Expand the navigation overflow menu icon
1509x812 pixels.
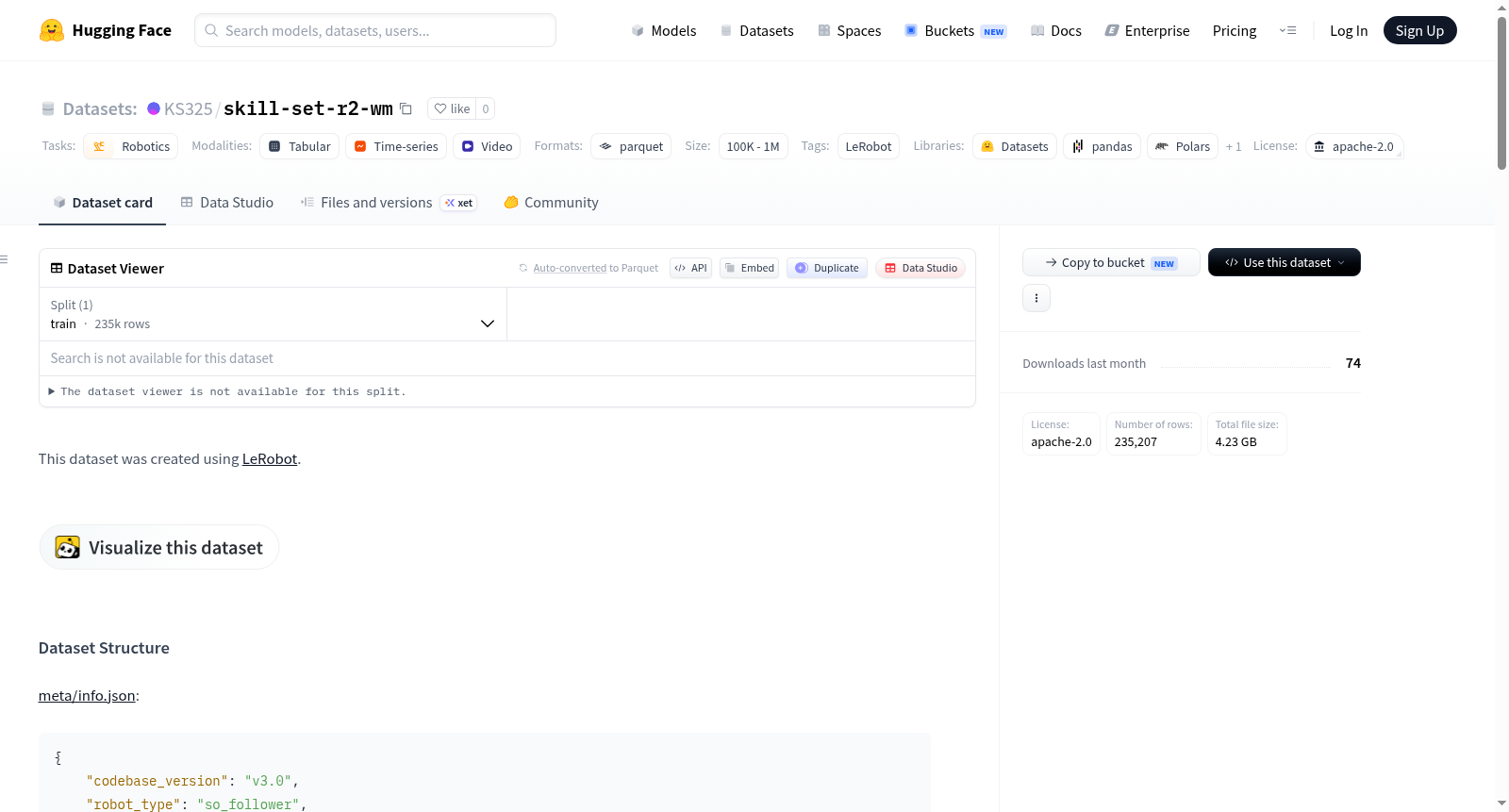tap(1287, 30)
